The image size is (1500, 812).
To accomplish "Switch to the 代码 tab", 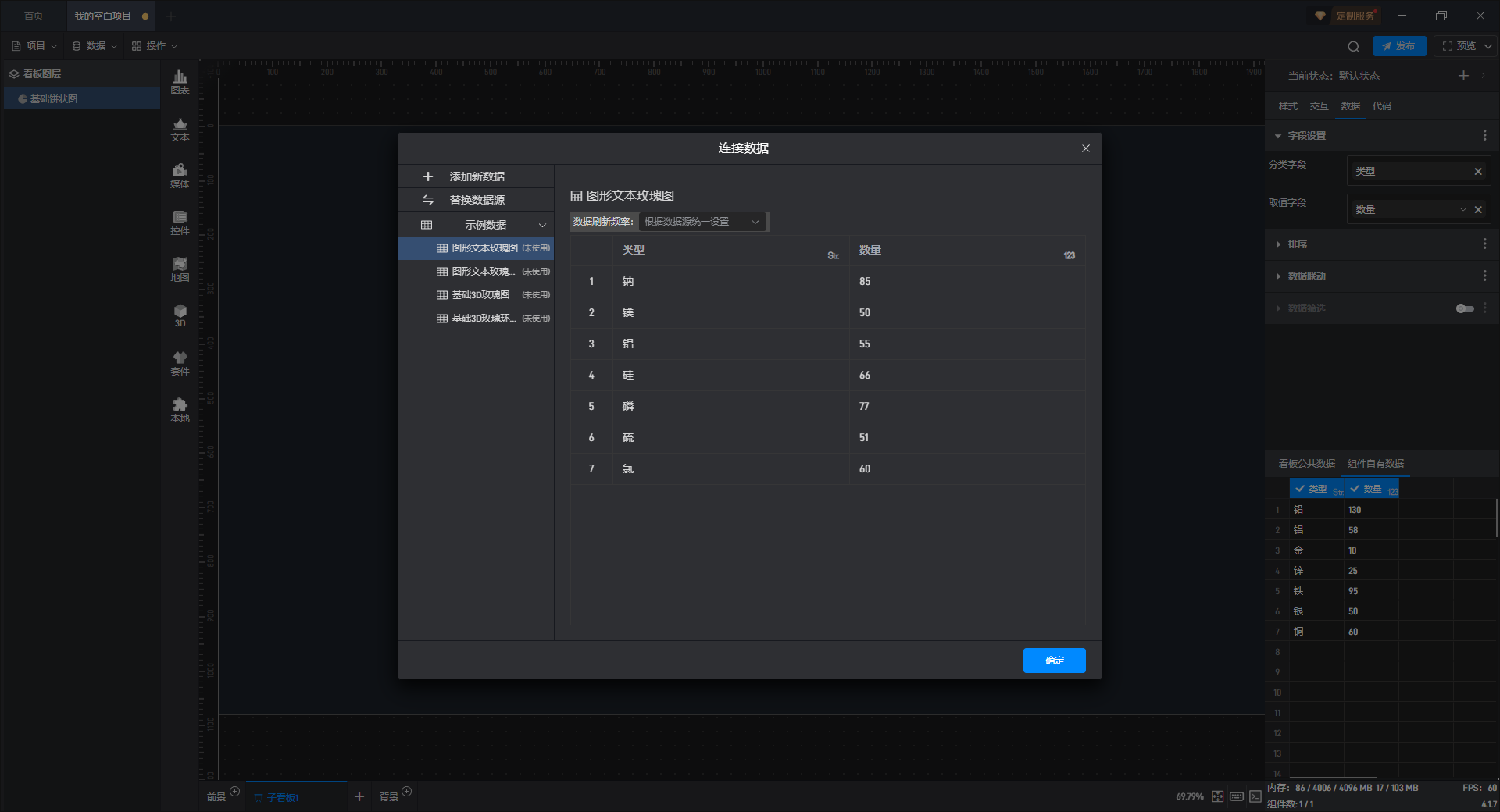I will [1381, 106].
